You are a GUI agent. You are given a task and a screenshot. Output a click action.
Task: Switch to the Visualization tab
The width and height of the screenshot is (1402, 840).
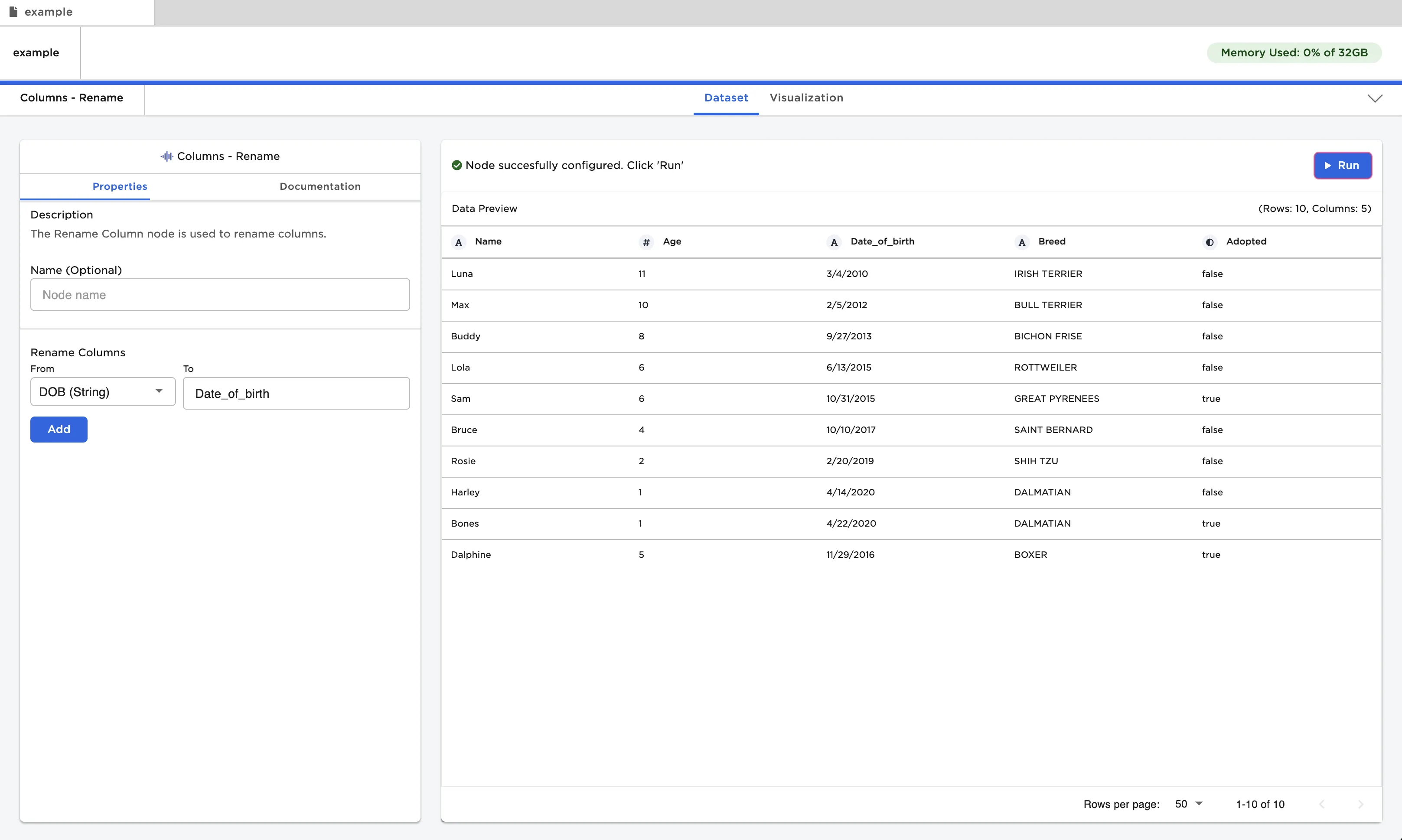pyautogui.click(x=806, y=98)
